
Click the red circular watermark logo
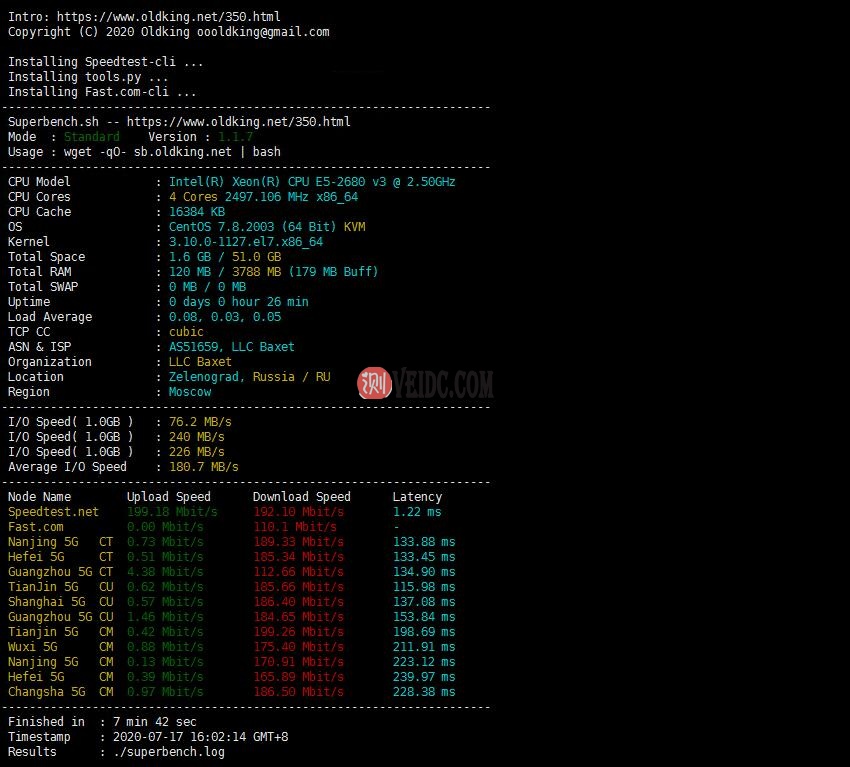[375, 383]
